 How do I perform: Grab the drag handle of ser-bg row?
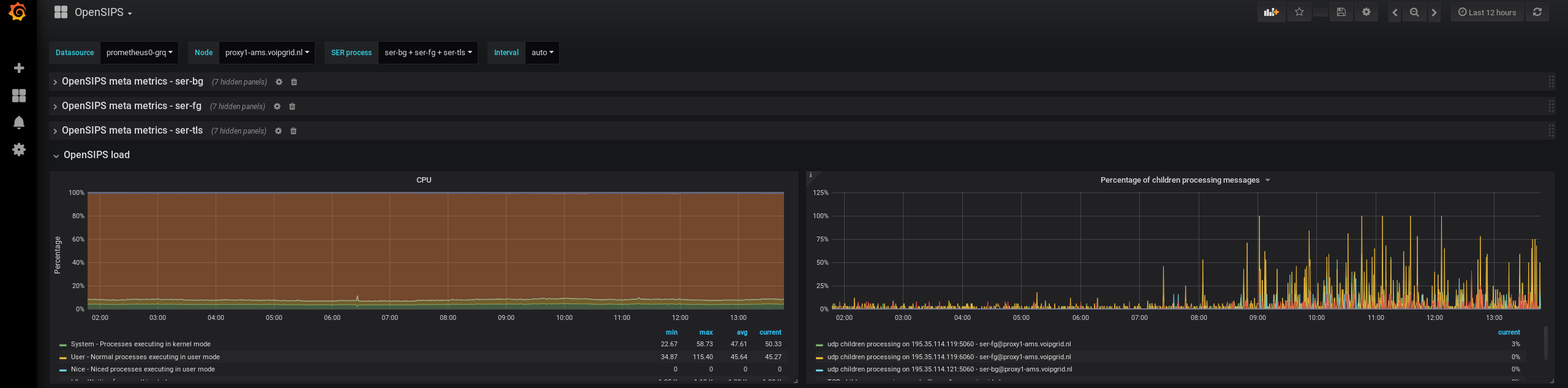click(1551, 82)
